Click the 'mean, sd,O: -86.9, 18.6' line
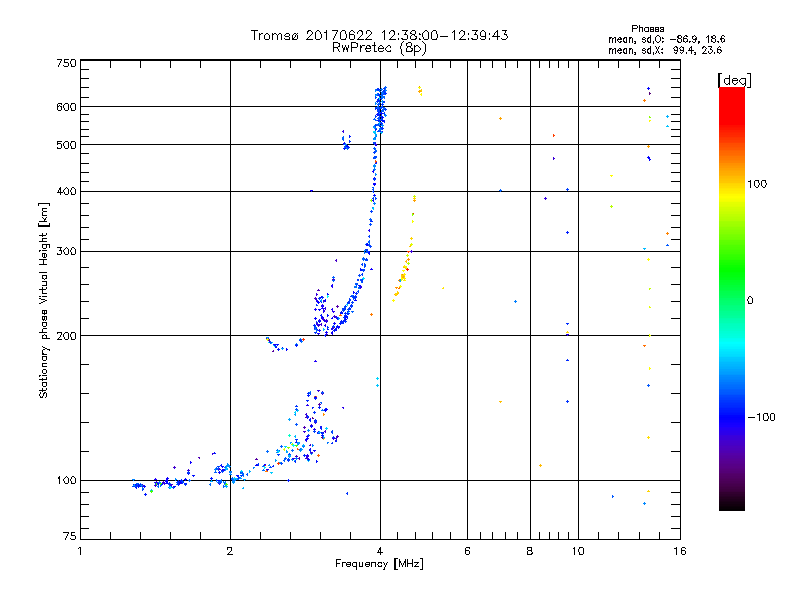This screenshot has width=800, height=600. pos(666,39)
